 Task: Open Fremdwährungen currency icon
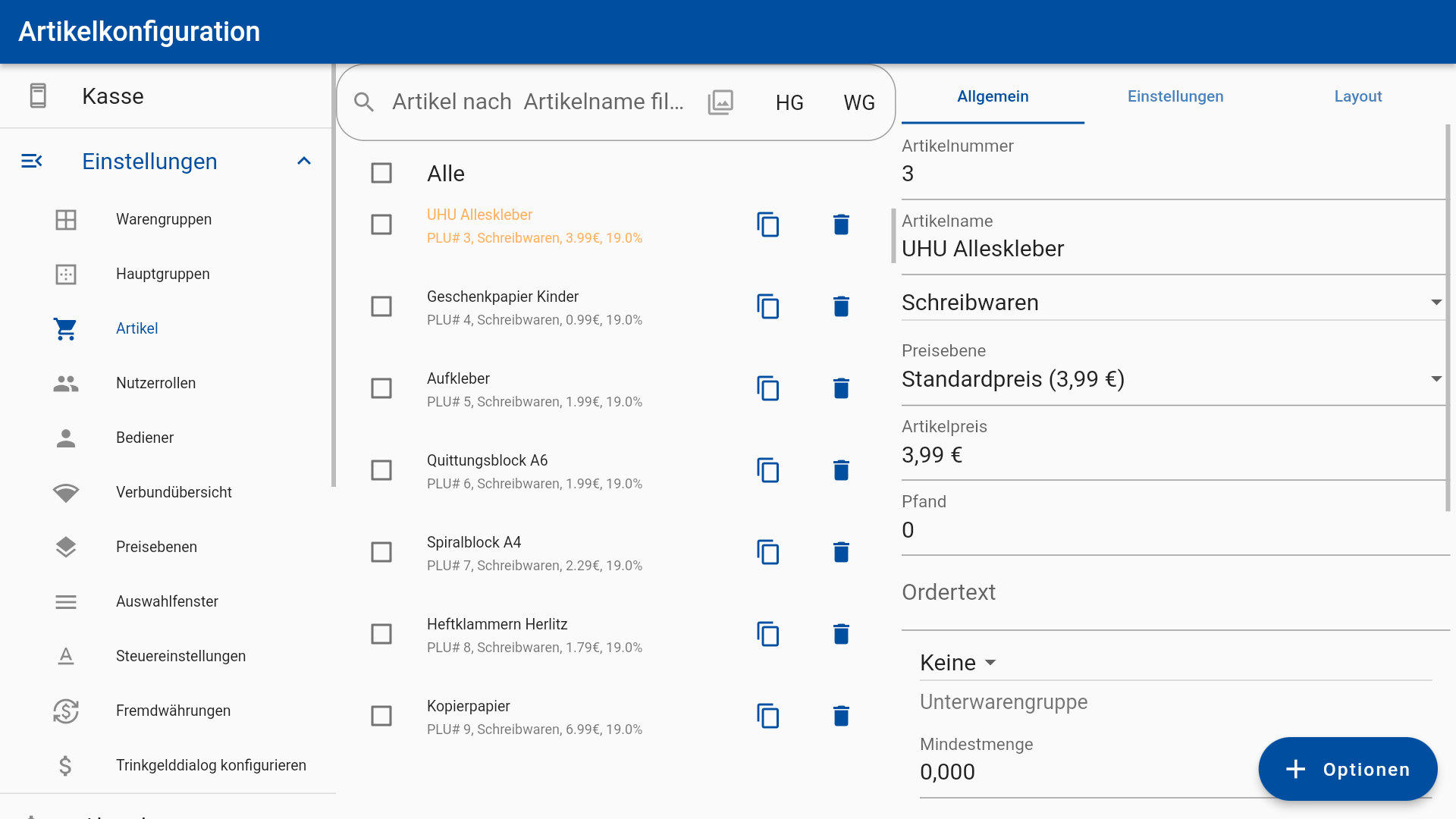66,711
